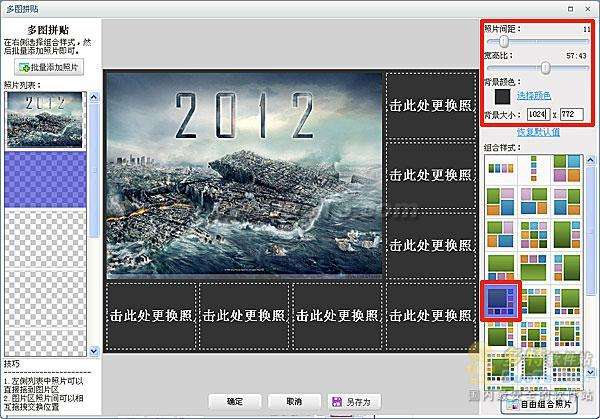The image size is (600, 419).
Task: Click the background width field showing 1024
Action: click(538, 114)
